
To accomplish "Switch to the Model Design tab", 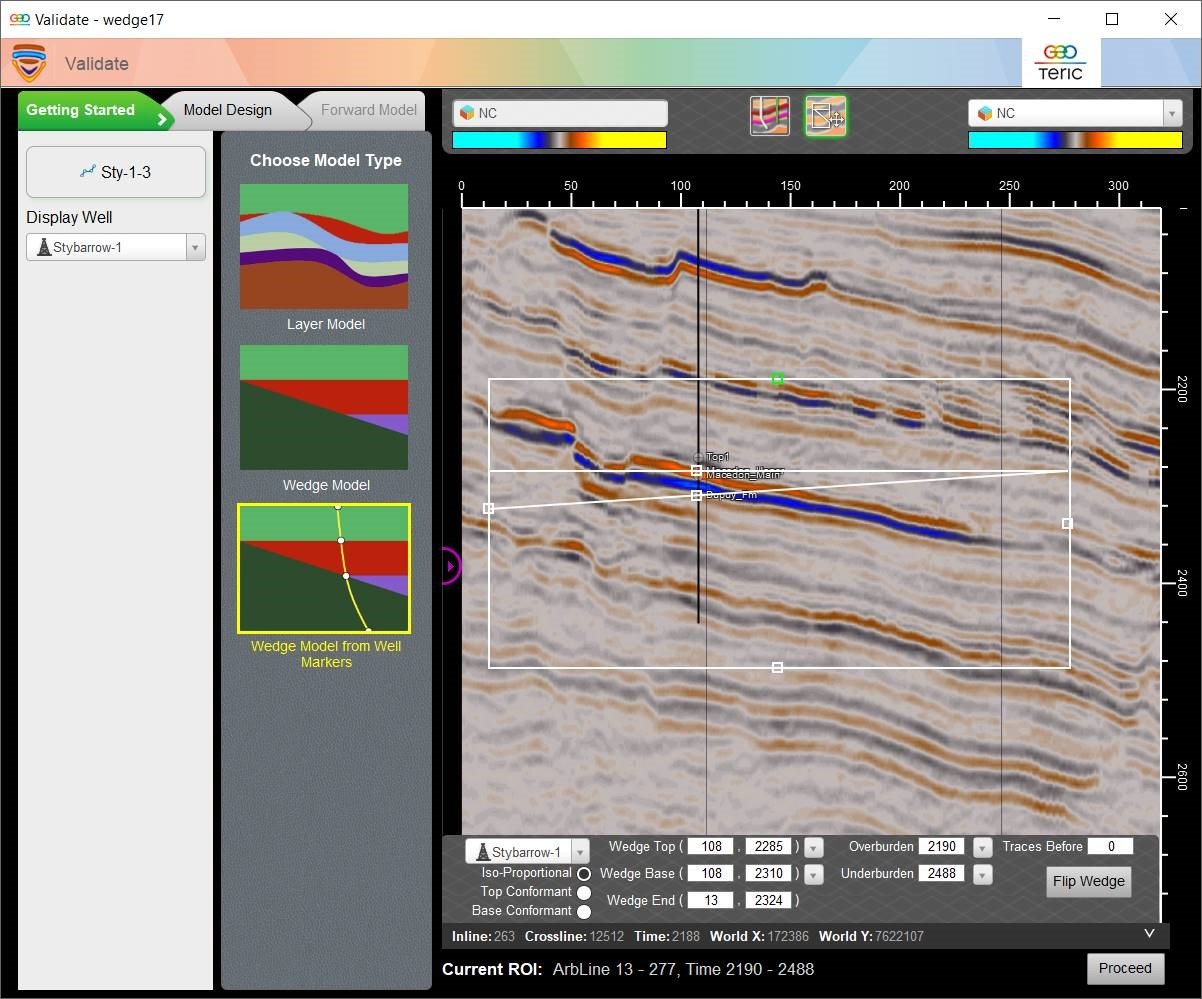I will click(228, 110).
